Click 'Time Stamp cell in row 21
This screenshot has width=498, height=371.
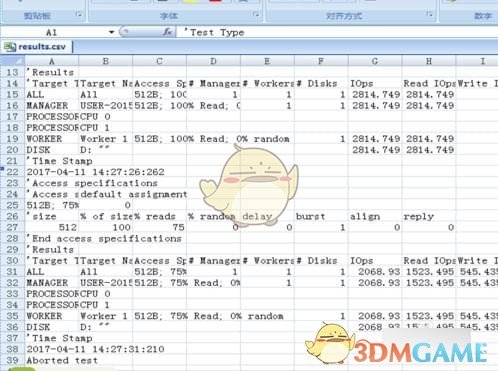52,161
